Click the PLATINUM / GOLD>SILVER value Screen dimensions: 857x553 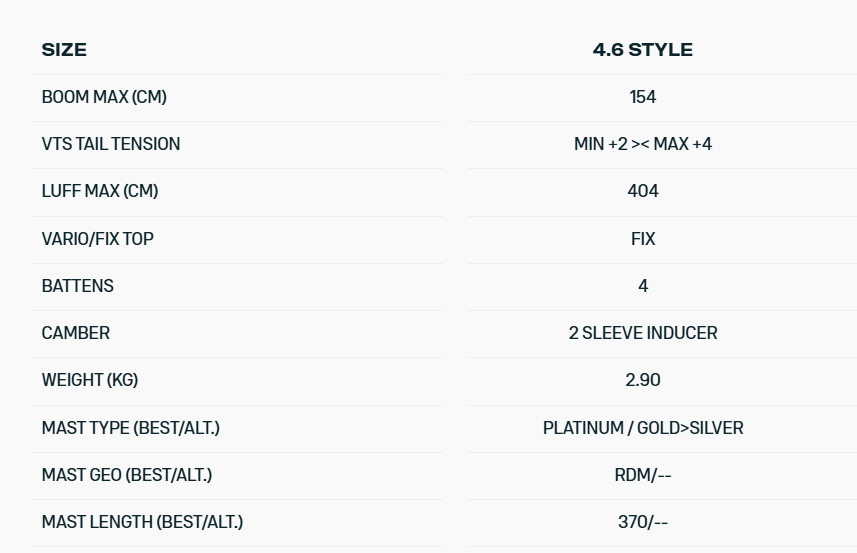pyautogui.click(x=642, y=428)
